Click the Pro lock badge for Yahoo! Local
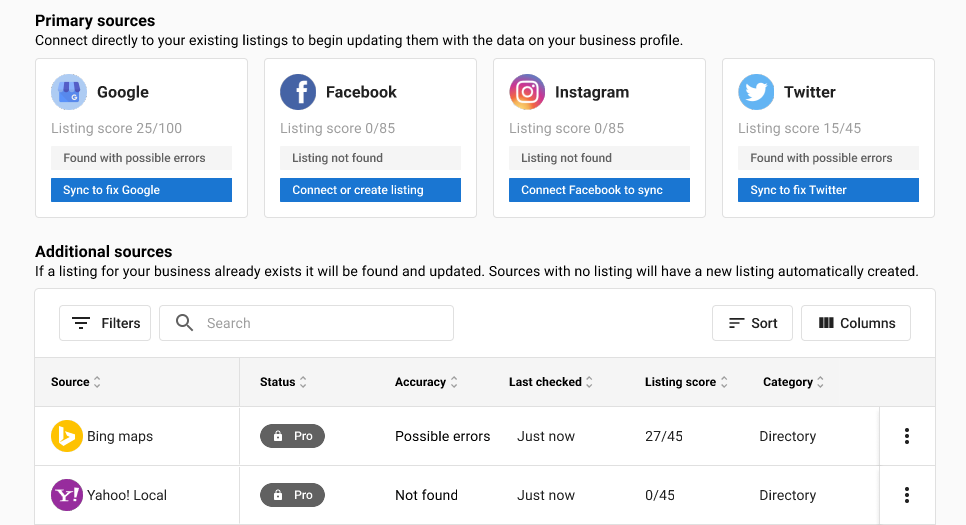Screen dimensions: 966x525 coord(293,495)
